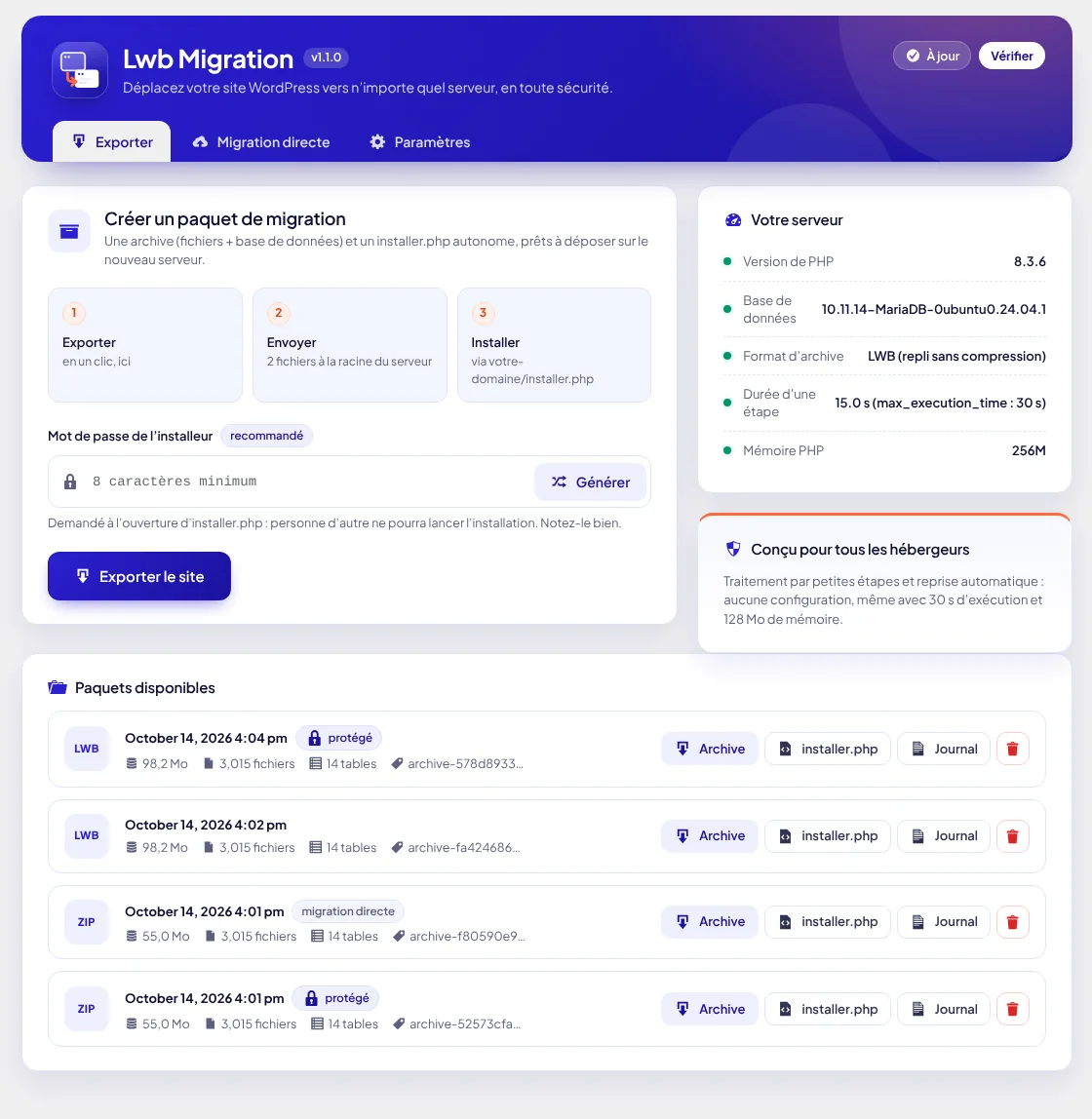The image size is (1092, 1119).
Task: Click the migration directe badge
Action: click(347, 911)
